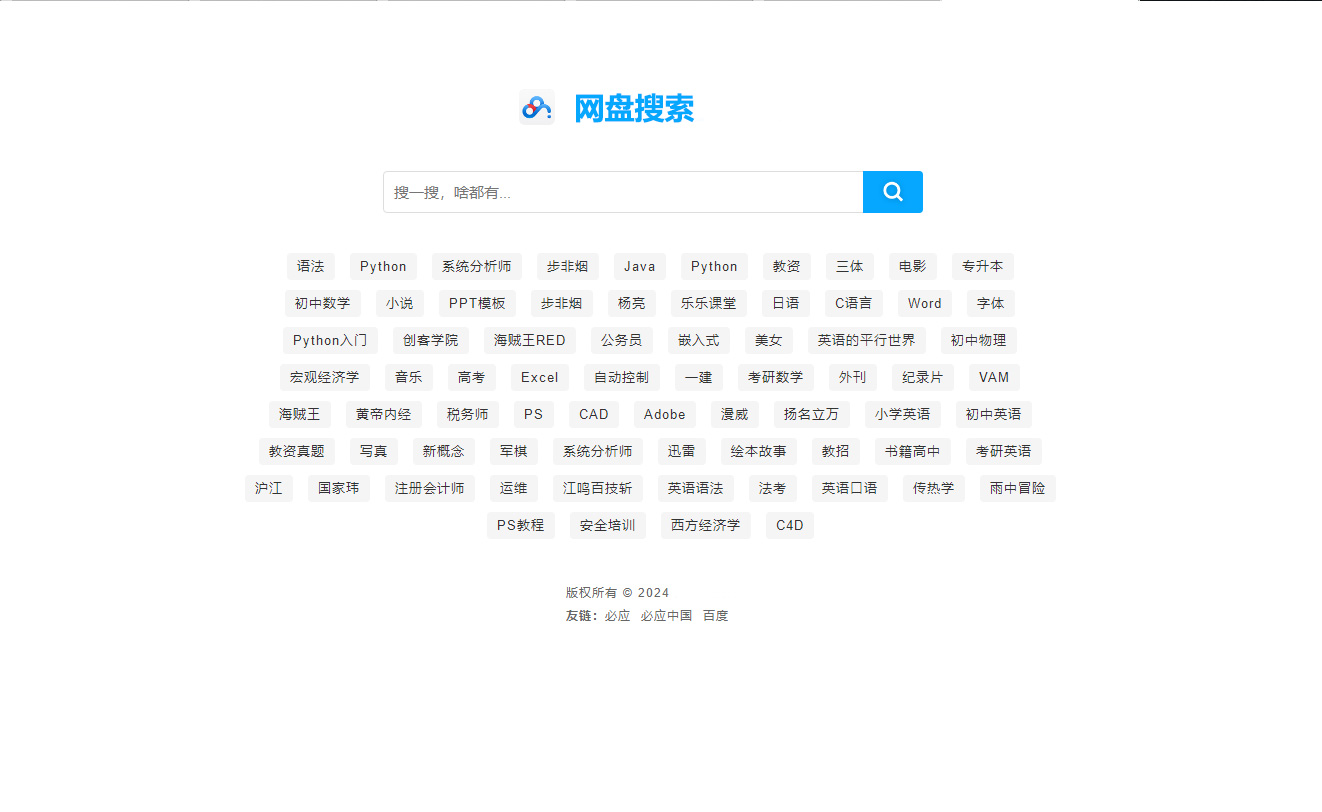Select the 小学英语 tag
1322x812 pixels.
pyautogui.click(x=902, y=414)
